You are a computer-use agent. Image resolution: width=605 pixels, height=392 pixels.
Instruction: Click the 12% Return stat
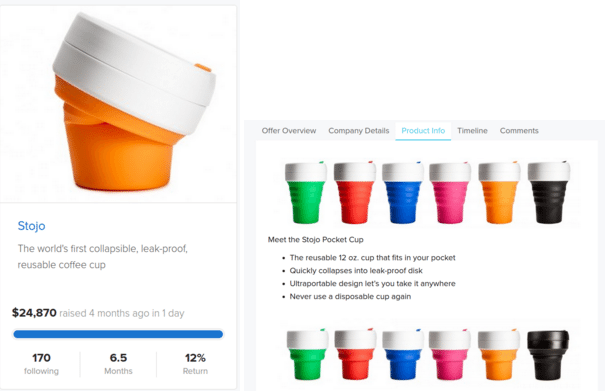pos(195,364)
